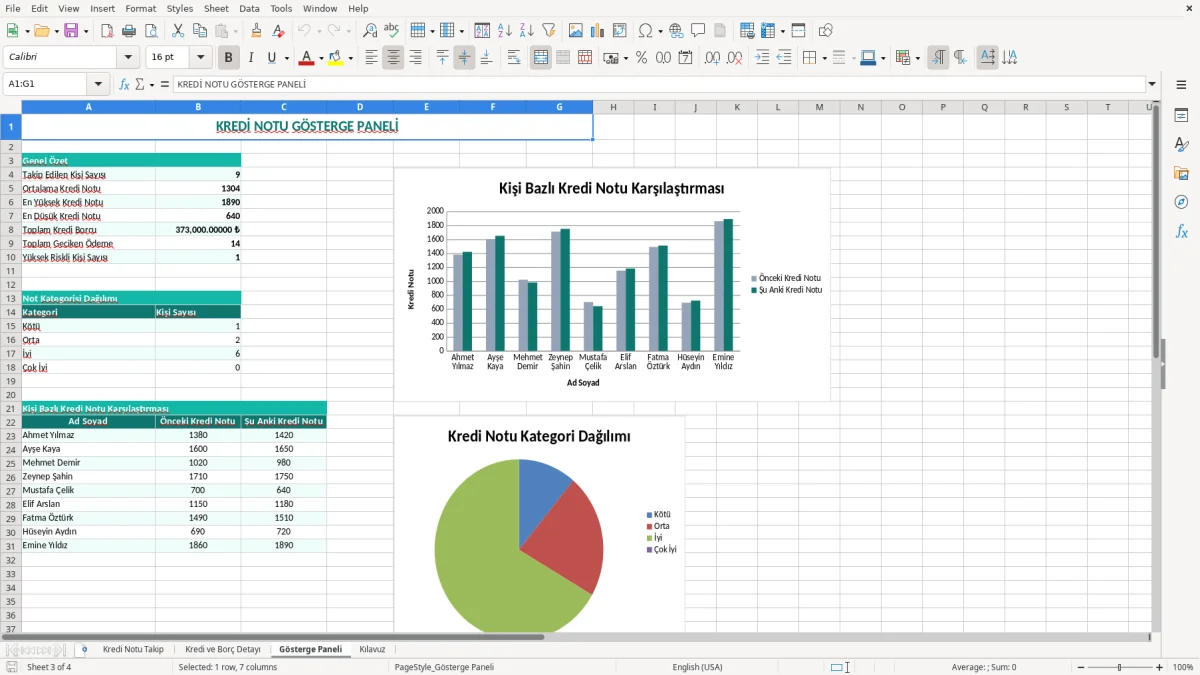Open Undo history dropdown arrow
This screenshot has height=675, width=1200.
point(318,31)
